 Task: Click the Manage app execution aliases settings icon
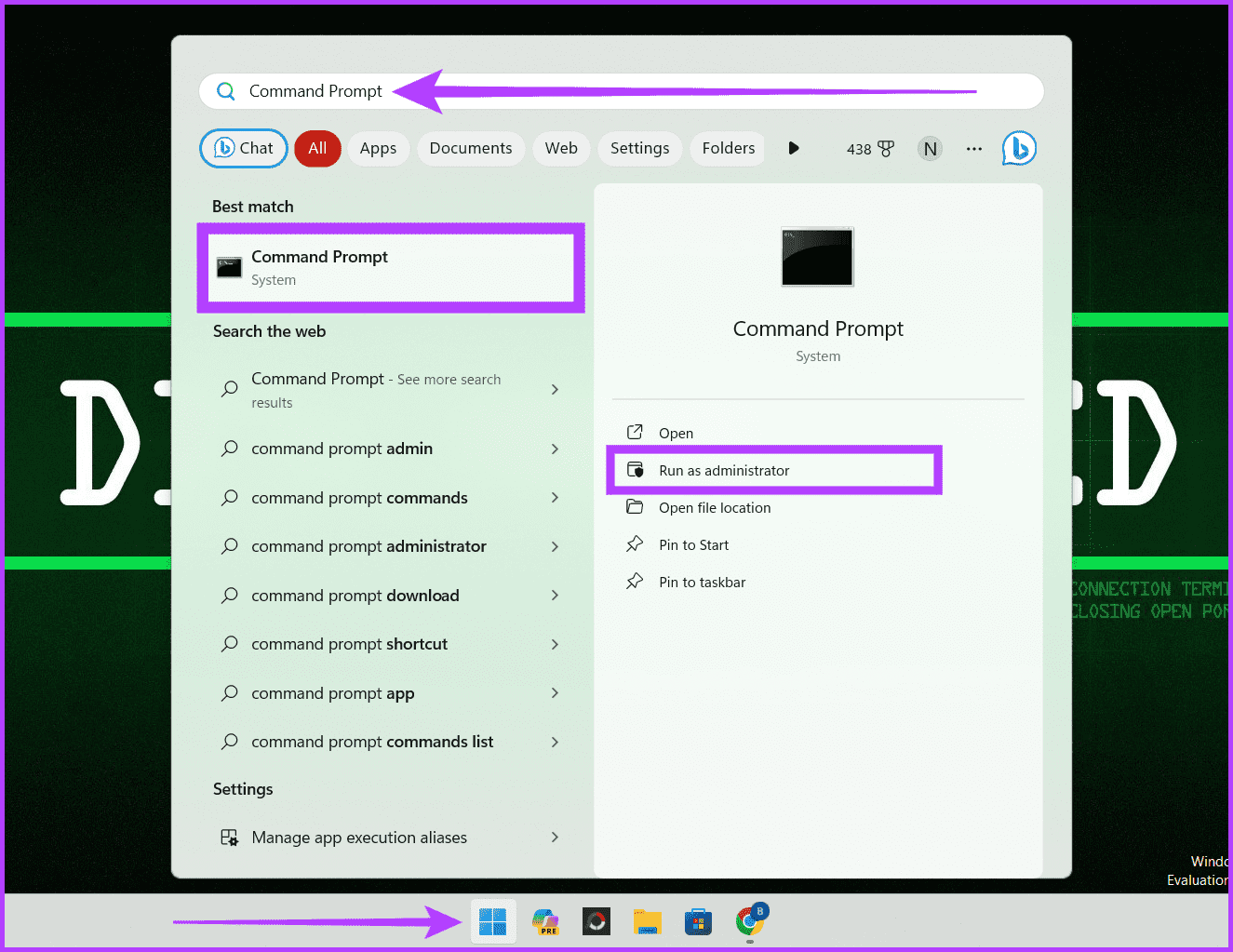point(229,838)
